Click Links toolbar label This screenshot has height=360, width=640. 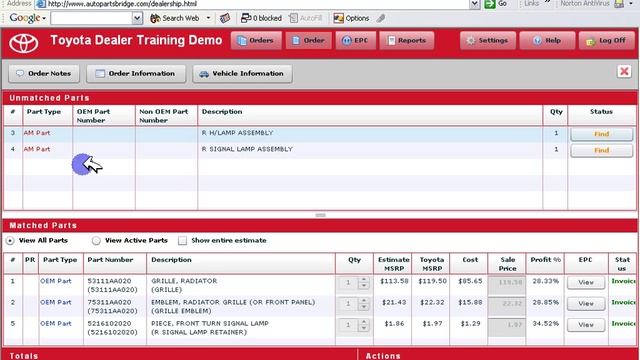point(531,3)
